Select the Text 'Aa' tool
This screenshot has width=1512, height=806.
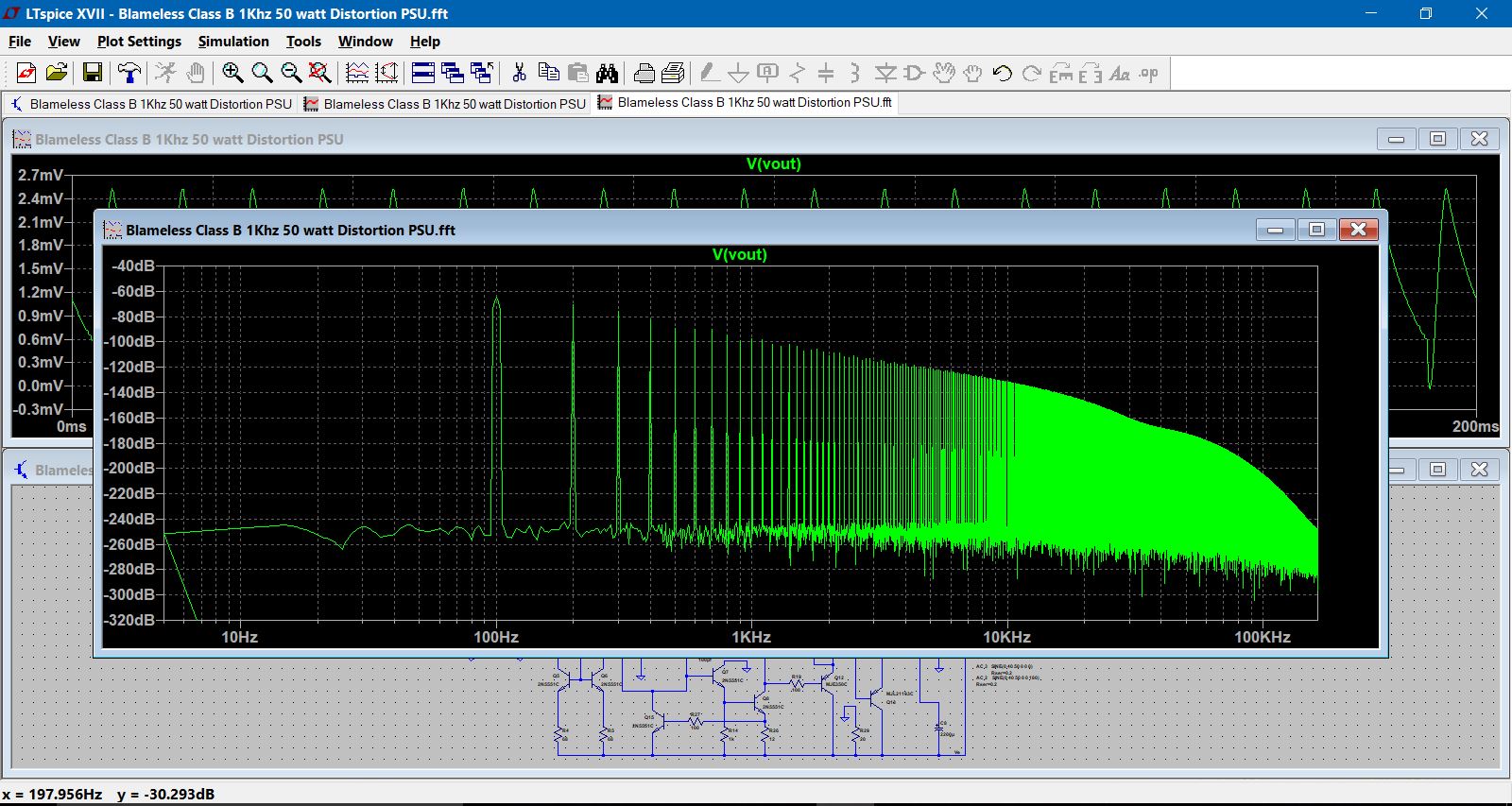1120,73
